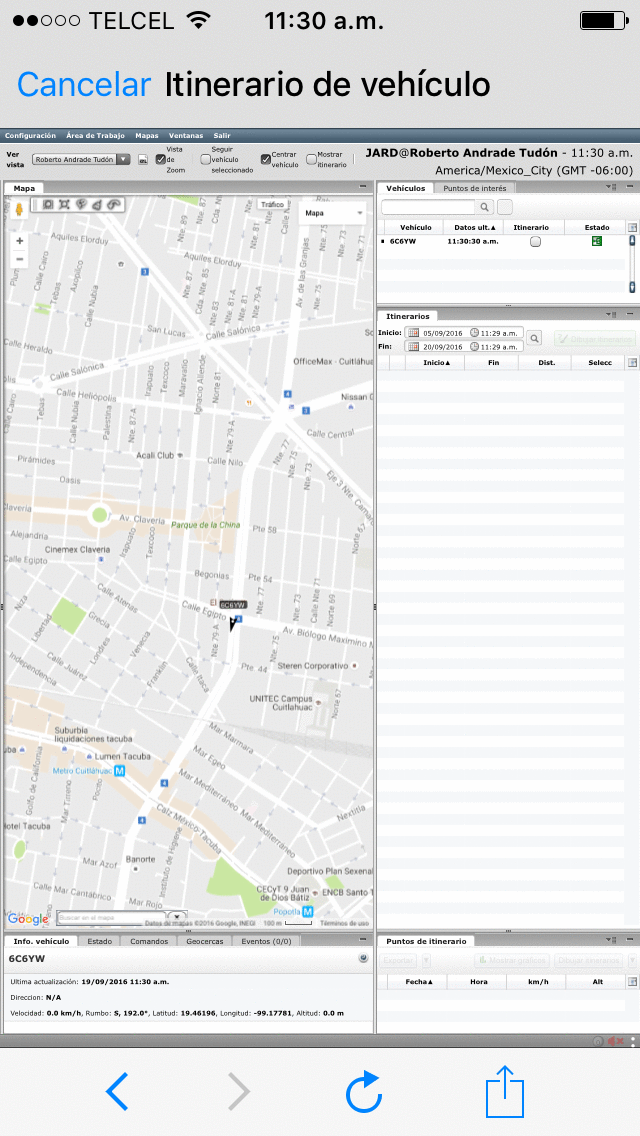640x1136 pixels.
Task: Click the vehicle search magnifier button
Action: tap(485, 207)
